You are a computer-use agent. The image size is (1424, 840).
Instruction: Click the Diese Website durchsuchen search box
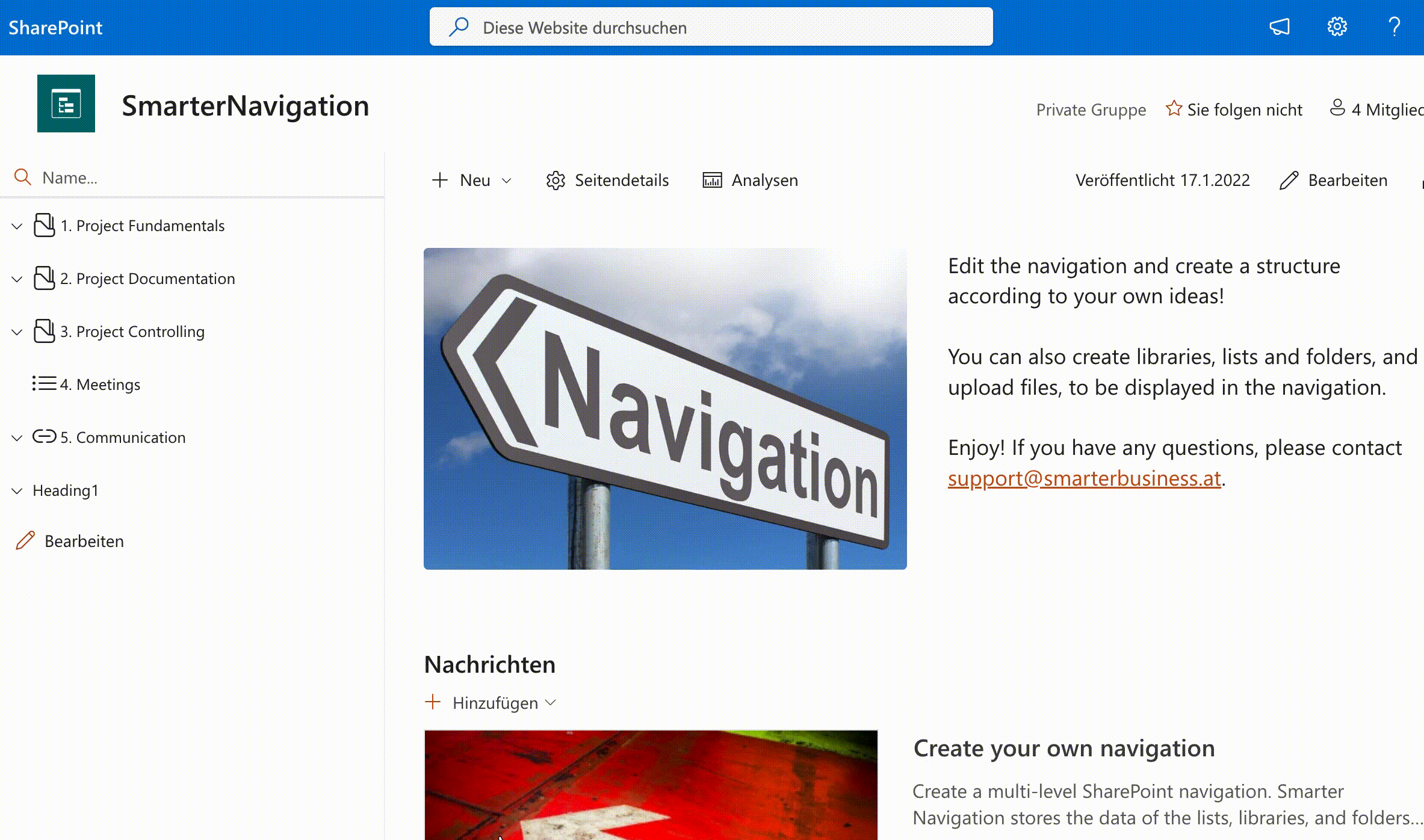pyautogui.click(x=710, y=27)
